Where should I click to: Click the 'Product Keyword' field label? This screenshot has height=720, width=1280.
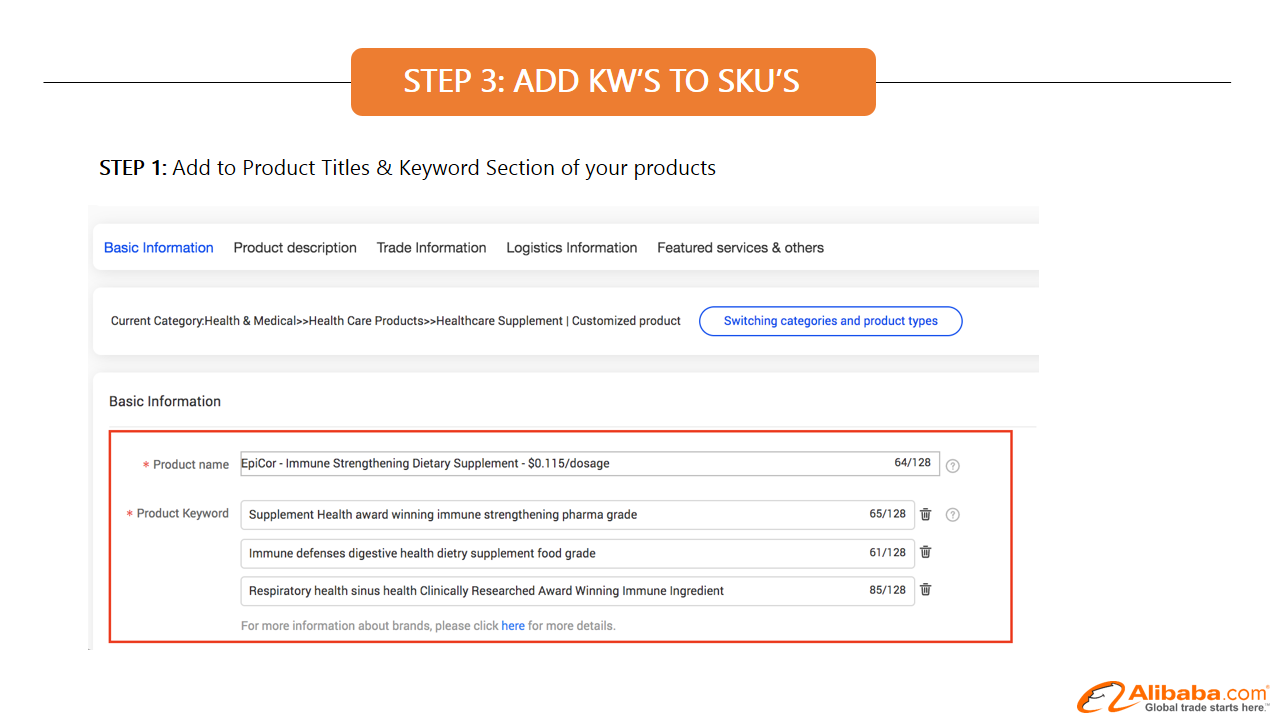(183, 513)
